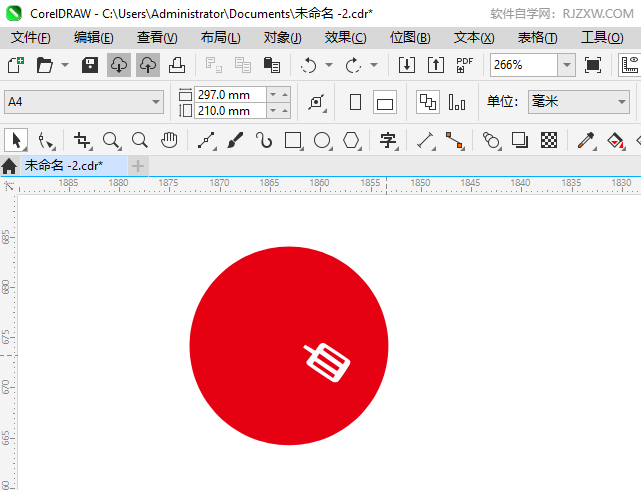The width and height of the screenshot is (641, 490).
Task: Open the dropdown arrow beside Open folder
Action: tap(65, 65)
